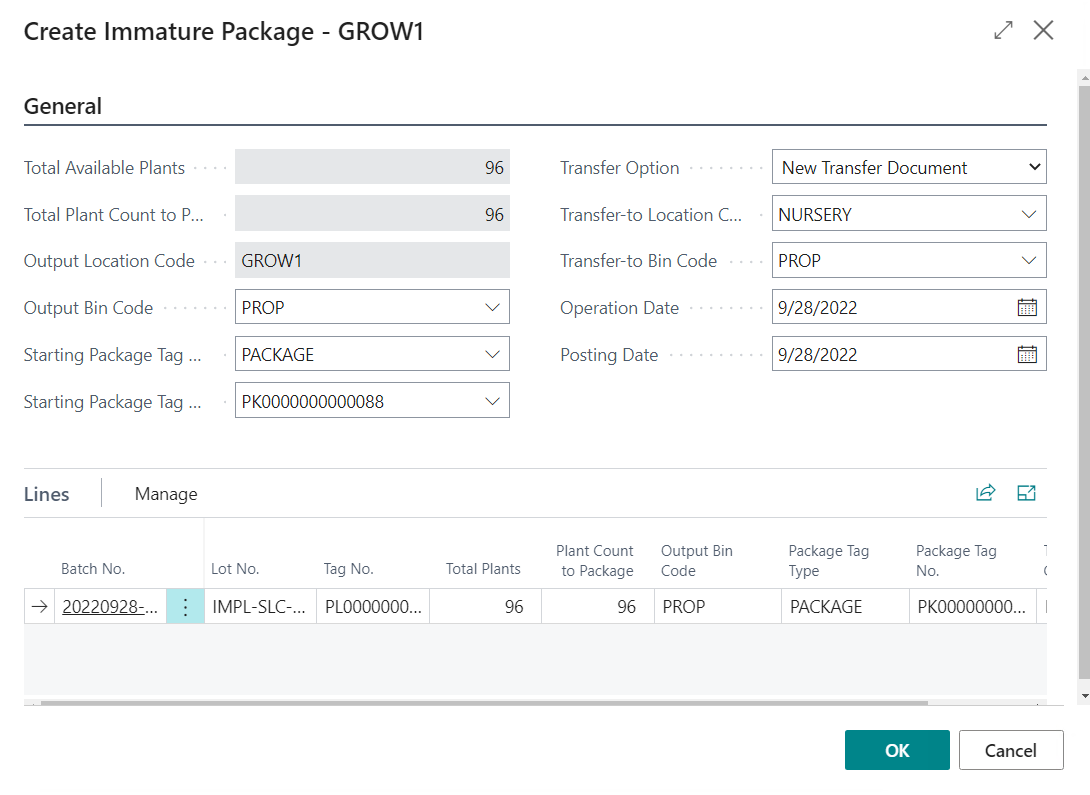
Task: Expand the dialog to full screen
Action: (x=1003, y=30)
